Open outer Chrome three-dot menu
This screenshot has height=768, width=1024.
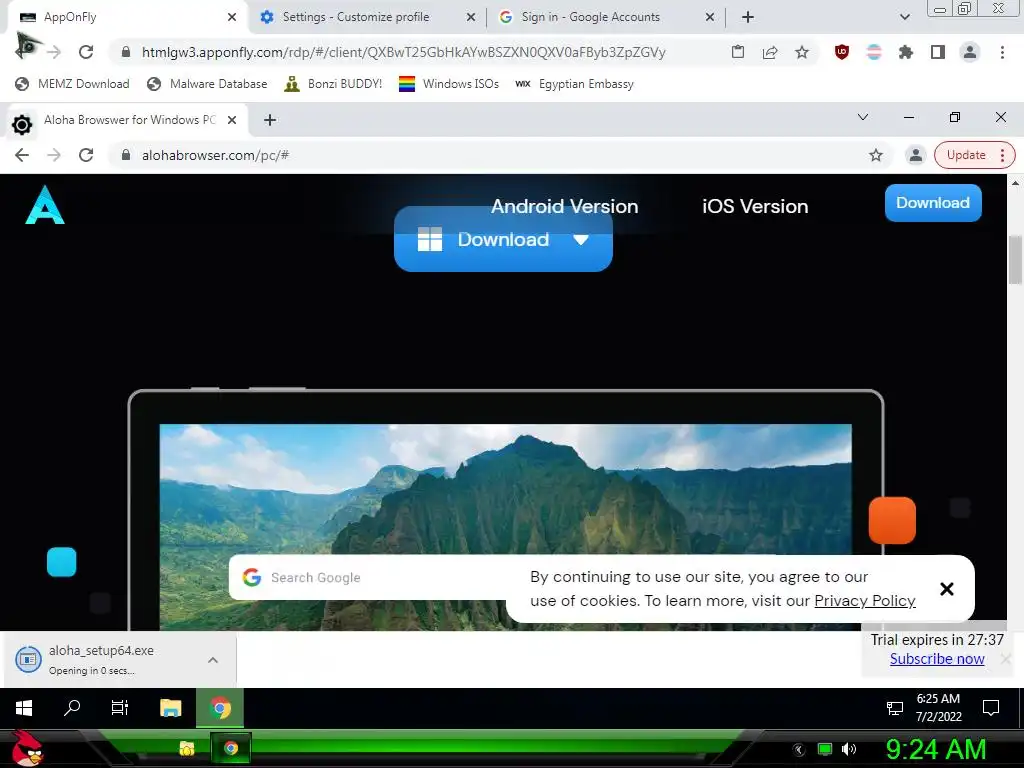[1002, 52]
